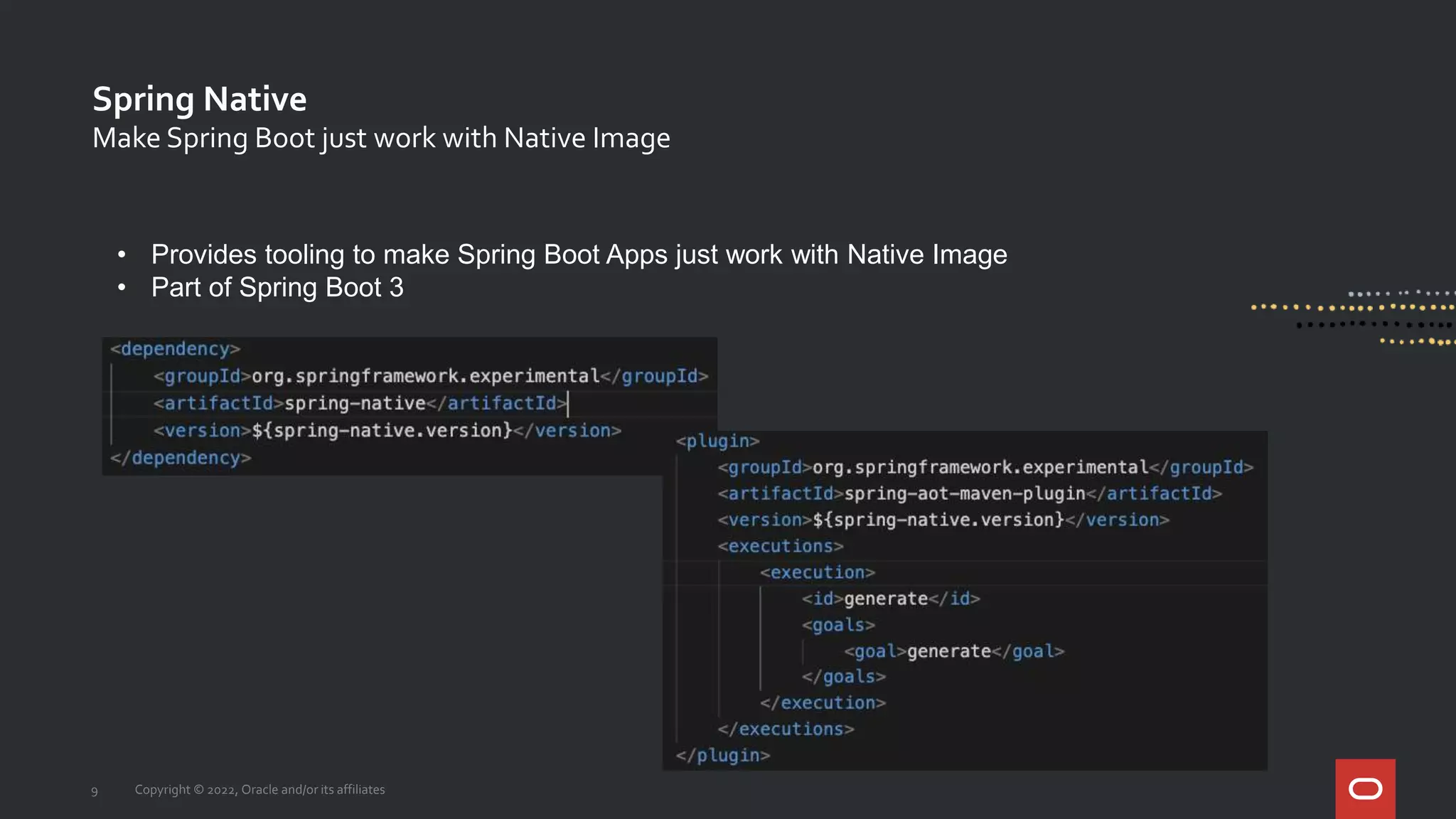Click bullet 'Provides tooling to make Spring Boot Apps'
Image resolution: width=1456 pixels, height=819 pixels.
click(x=579, y=255)
